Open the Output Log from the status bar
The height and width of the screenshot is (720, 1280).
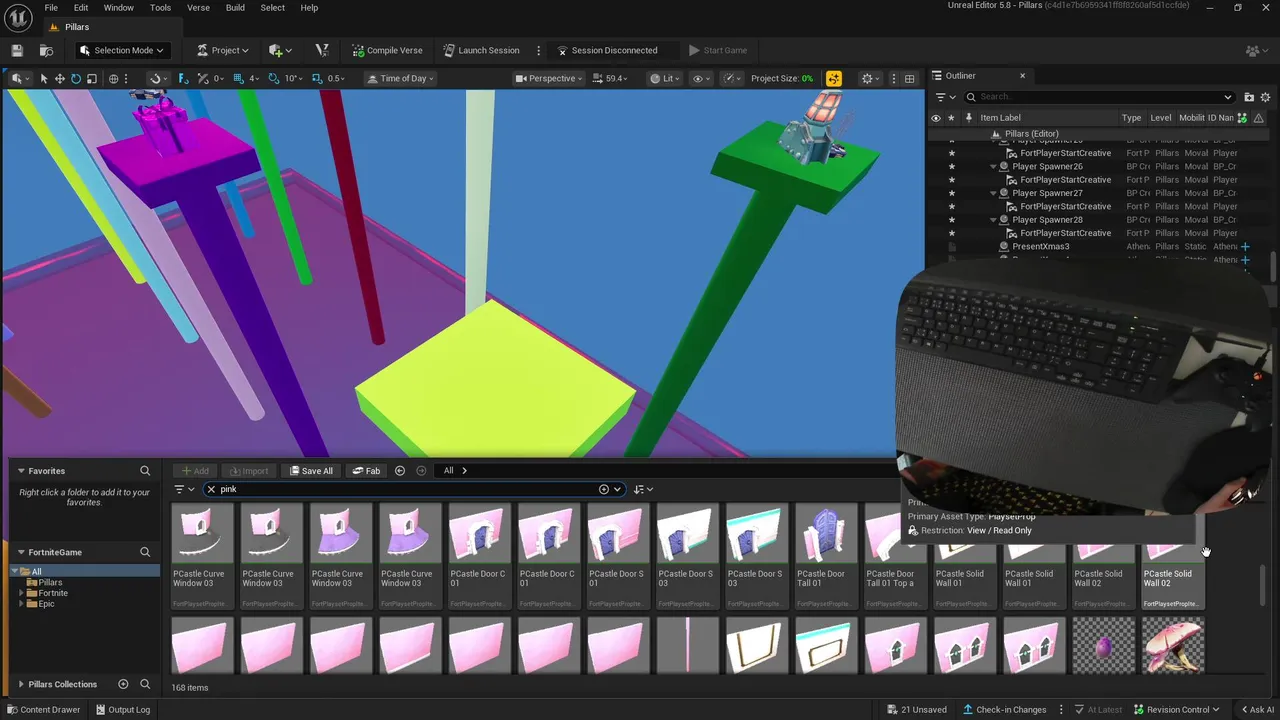point(122,710)
